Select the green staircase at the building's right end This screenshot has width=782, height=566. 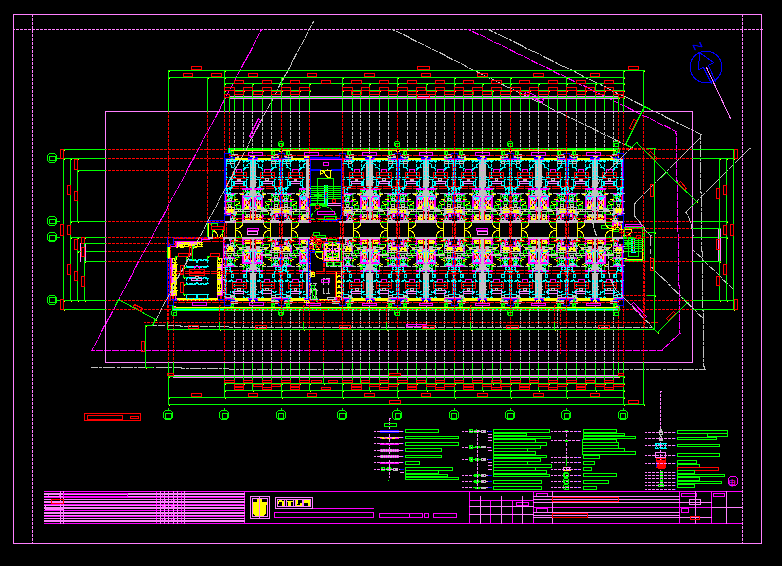(x=635, y=246)
